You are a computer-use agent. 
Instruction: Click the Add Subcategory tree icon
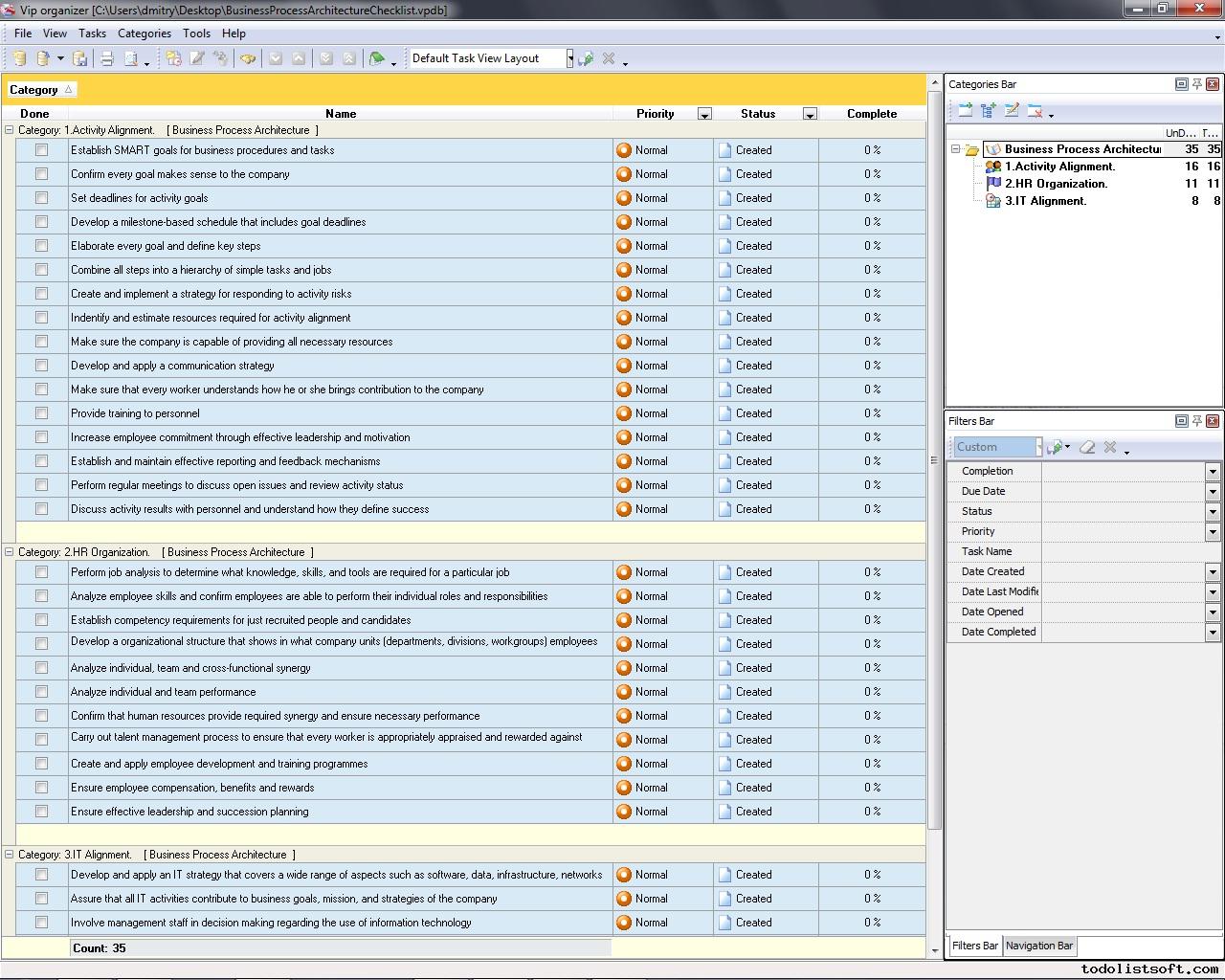[x=988, y=111]
